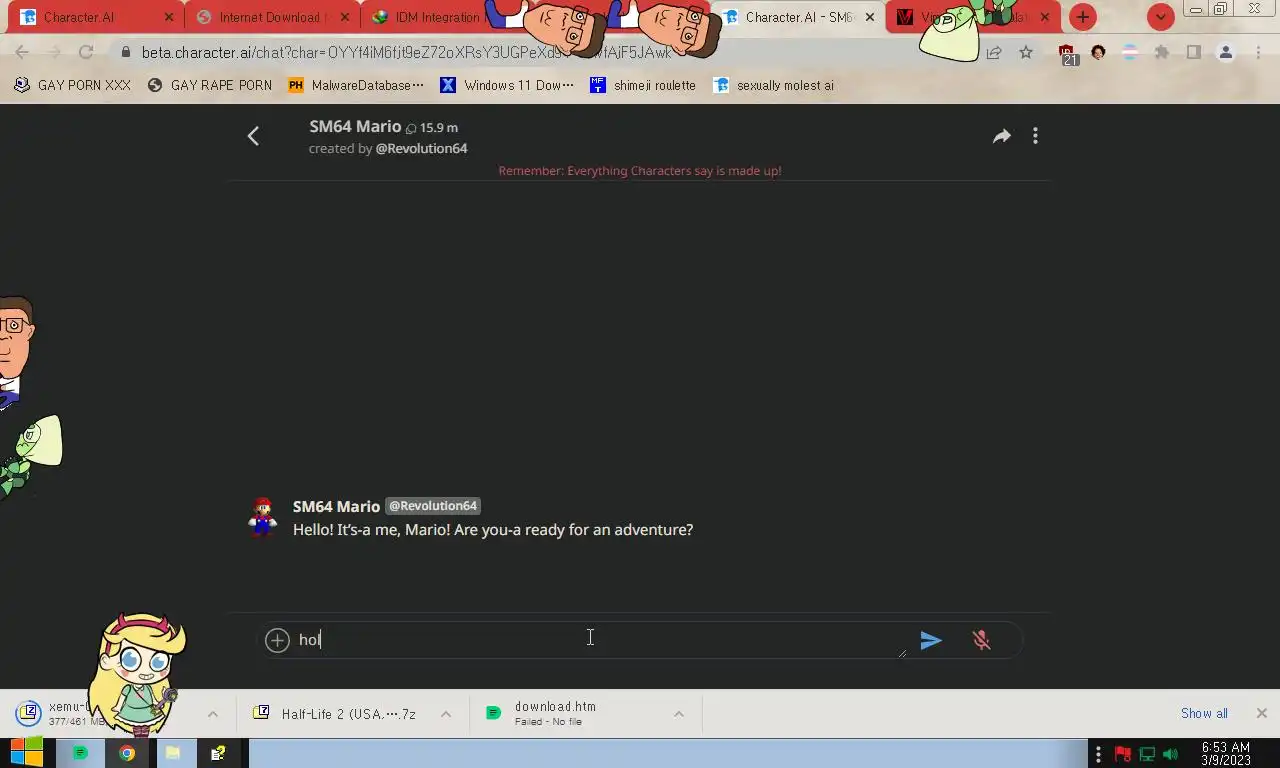The image size is (1280, 768).
Task: Open the green chat app in taskbar
Action: coord(80,753)
